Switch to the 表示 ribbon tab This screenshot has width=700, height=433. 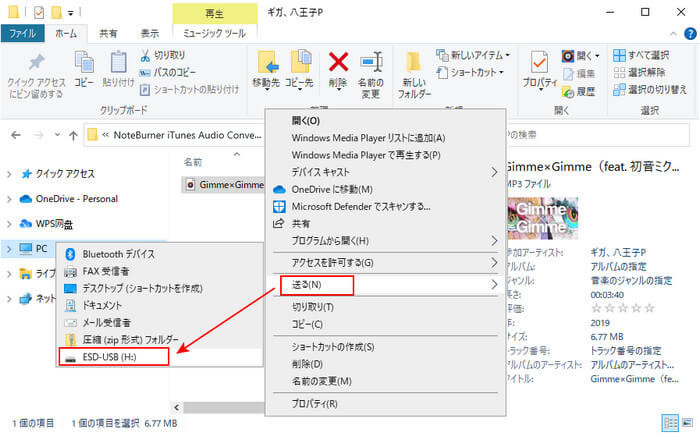pos(150,33)
